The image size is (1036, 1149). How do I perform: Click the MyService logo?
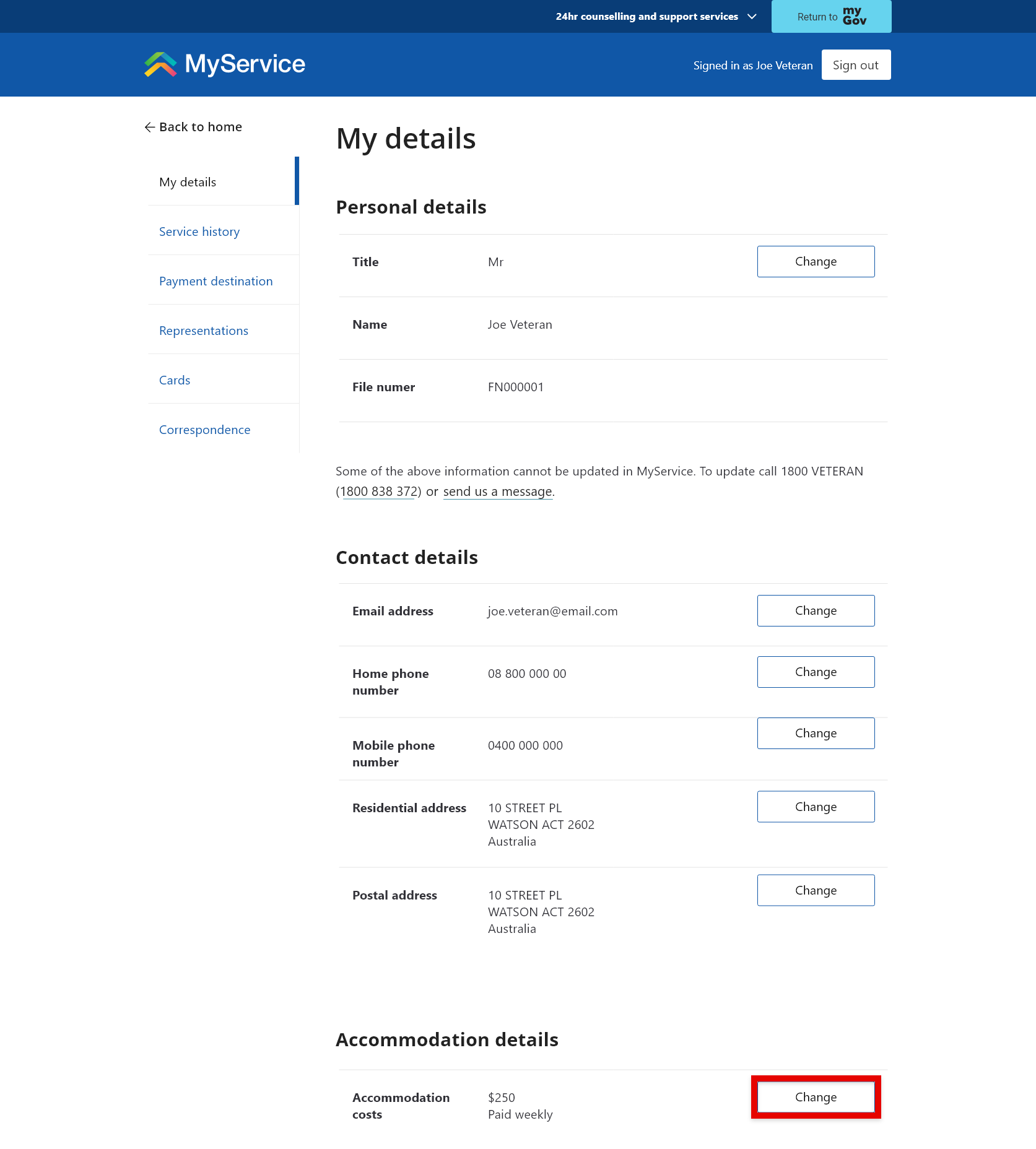(x=224, y=64)
